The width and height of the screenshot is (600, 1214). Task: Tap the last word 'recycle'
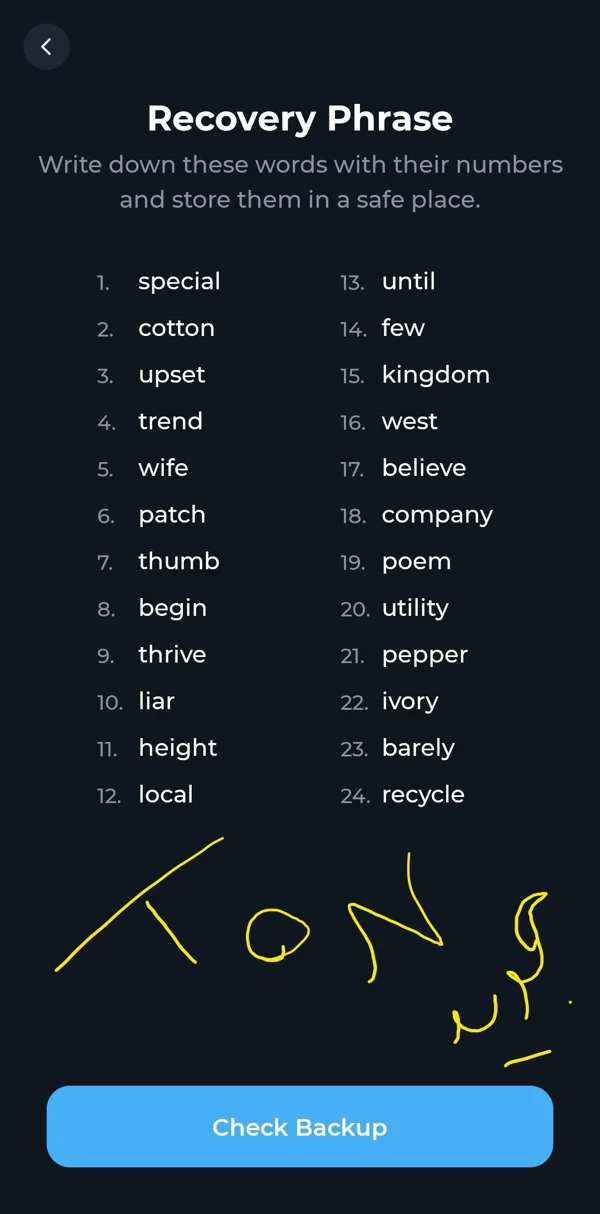tap(423, 795)
